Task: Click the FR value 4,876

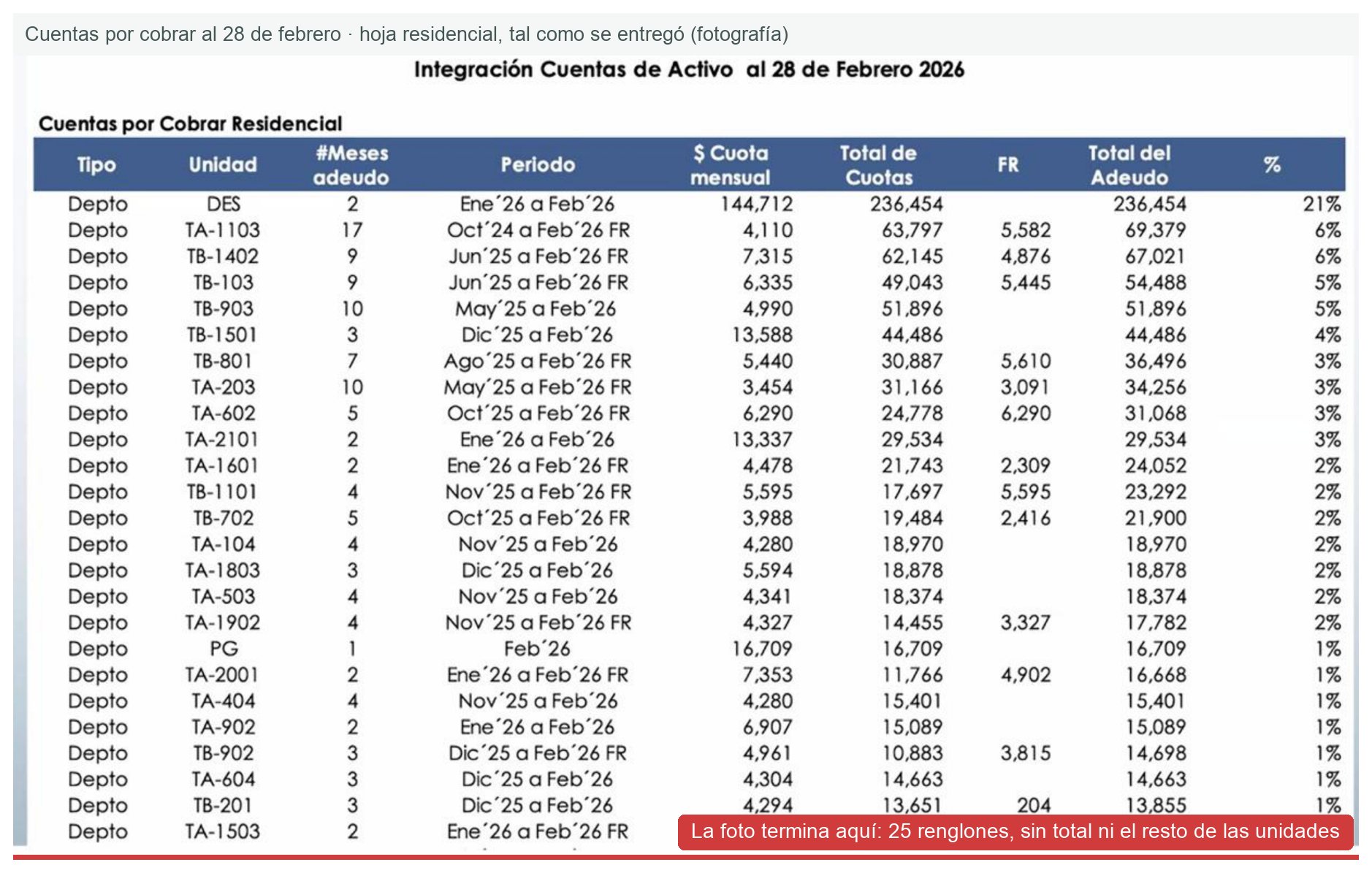Action: coord(1026,256)
